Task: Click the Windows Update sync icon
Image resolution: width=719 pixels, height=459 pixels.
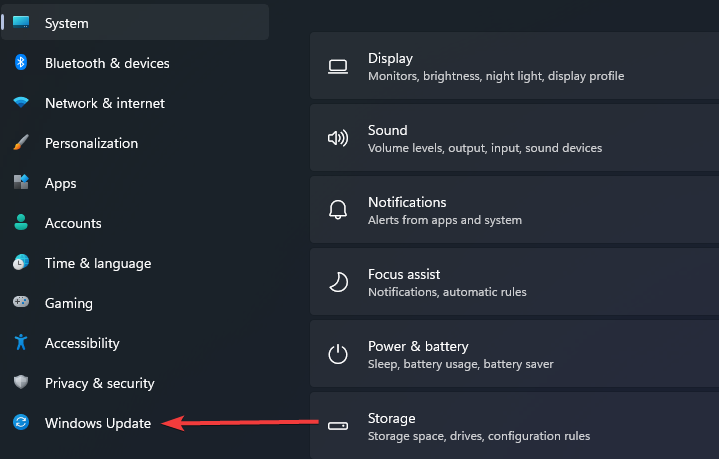Action: (21, 422)
